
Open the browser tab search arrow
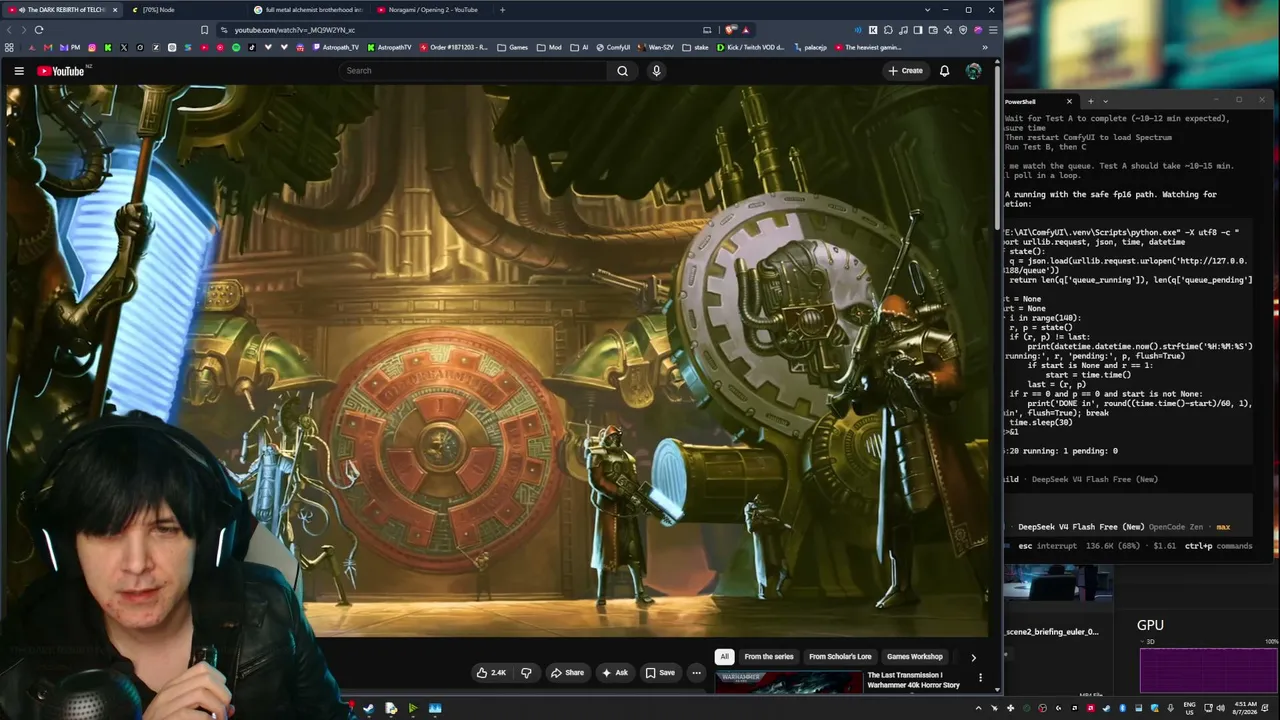click(x=927, y=10)
